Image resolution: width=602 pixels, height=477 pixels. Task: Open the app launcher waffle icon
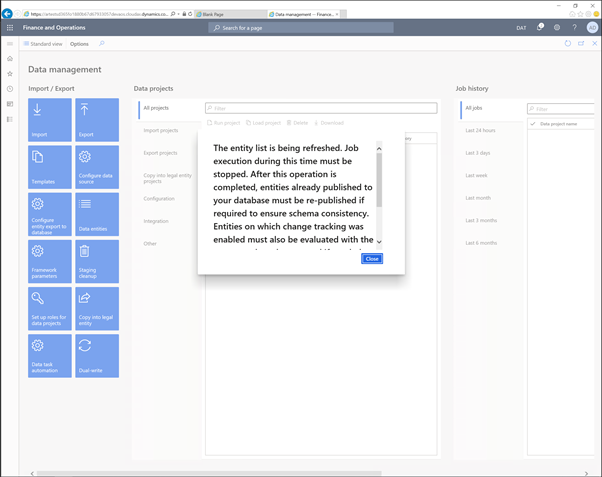click(10, 28)
